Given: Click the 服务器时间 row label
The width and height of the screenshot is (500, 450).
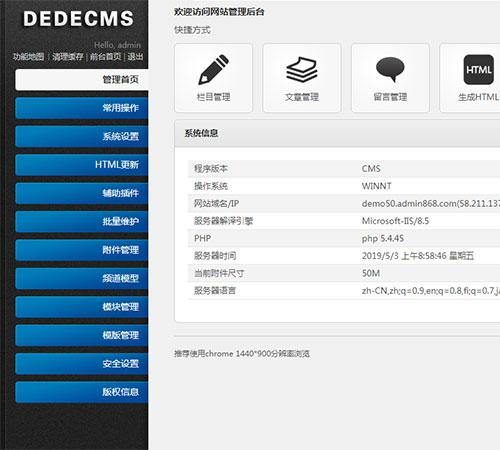Looking at the screenshot, I should [215, 256].
